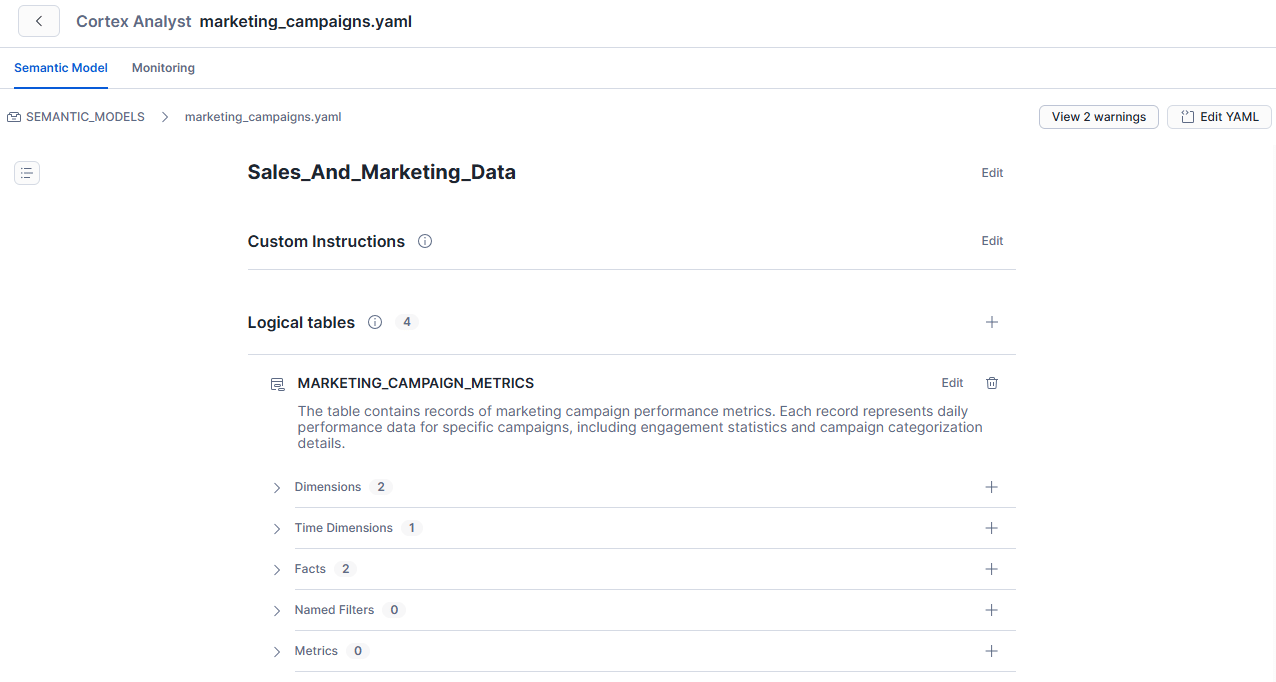
Task: Add a named filter using plus icon
Action: (x=991, y=610)
